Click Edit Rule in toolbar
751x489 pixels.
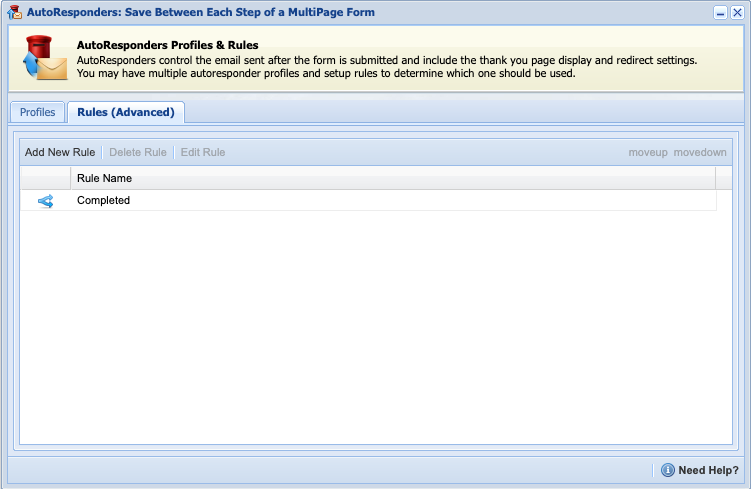coord(203,152)
